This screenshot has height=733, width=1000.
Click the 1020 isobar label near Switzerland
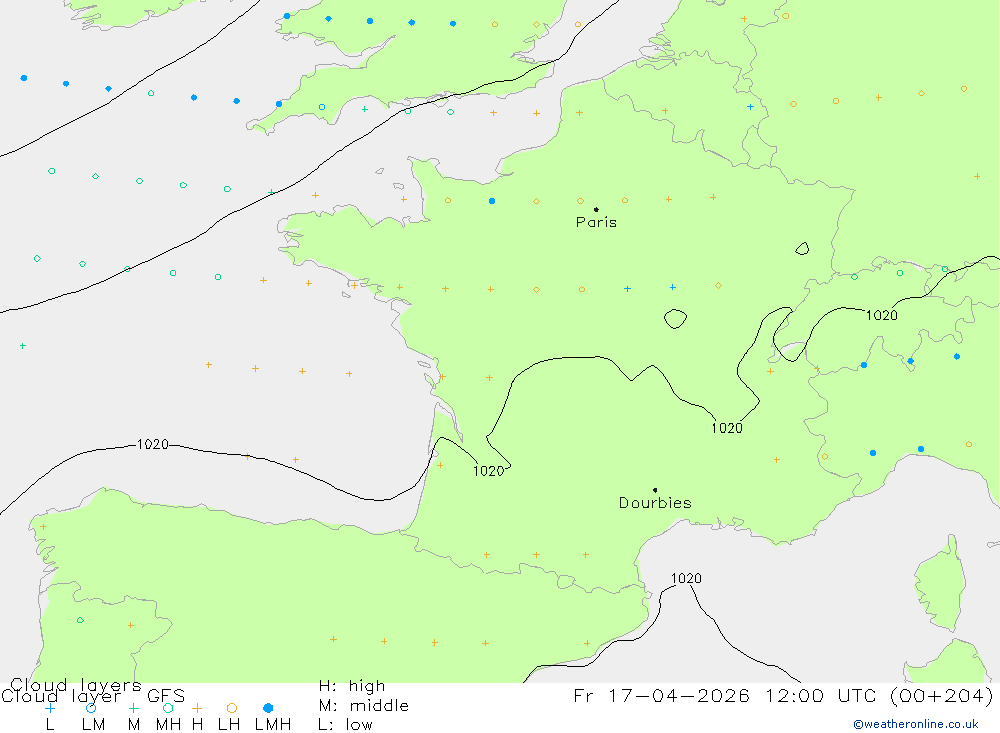(x=881, y=315)
